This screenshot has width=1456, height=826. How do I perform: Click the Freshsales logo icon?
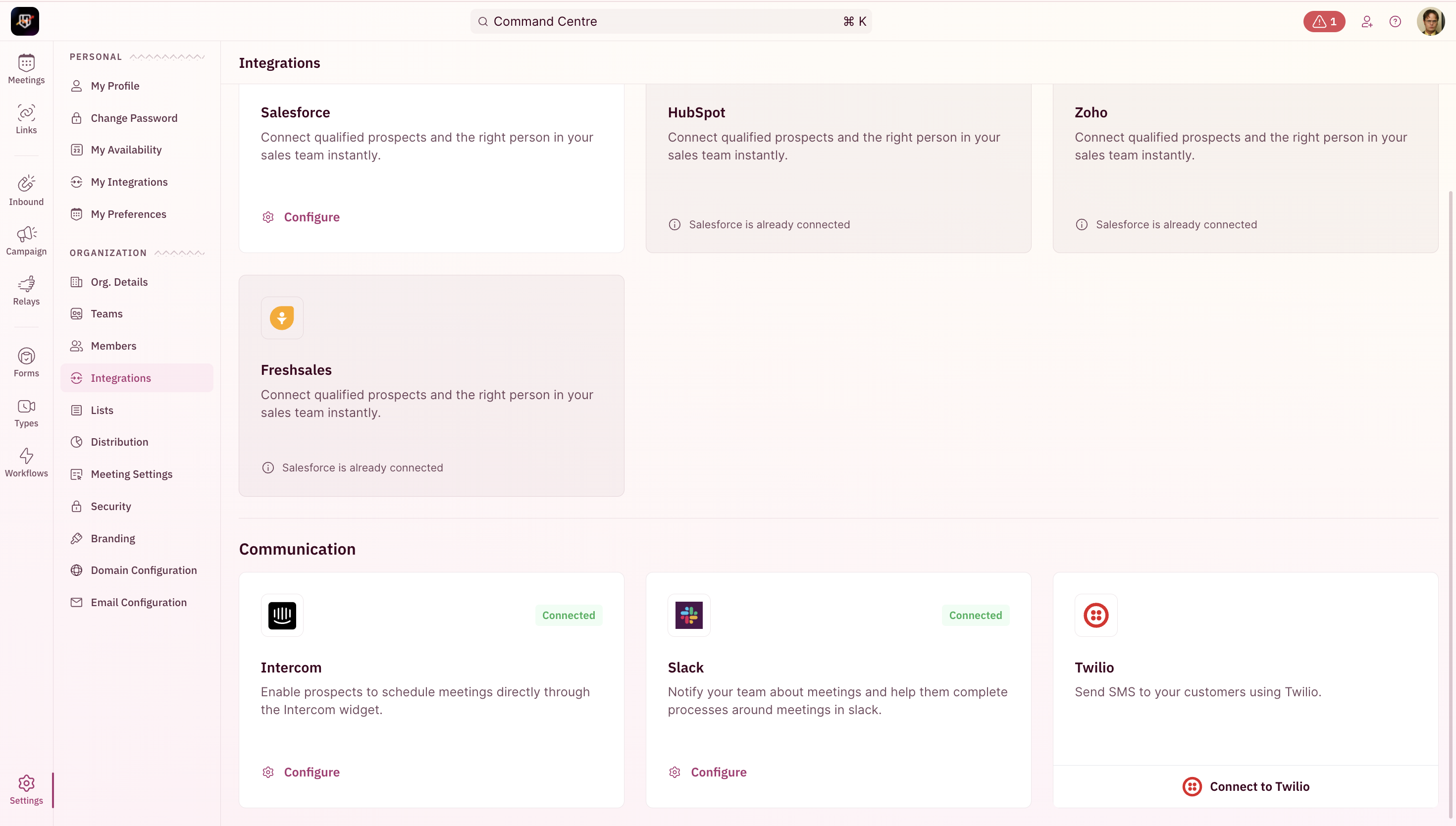coord(282,318)
